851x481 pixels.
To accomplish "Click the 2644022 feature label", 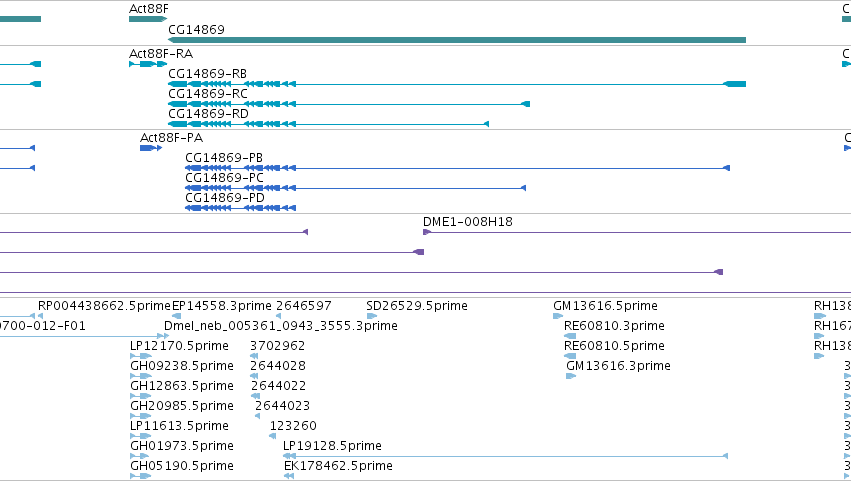I will (278, 387).
